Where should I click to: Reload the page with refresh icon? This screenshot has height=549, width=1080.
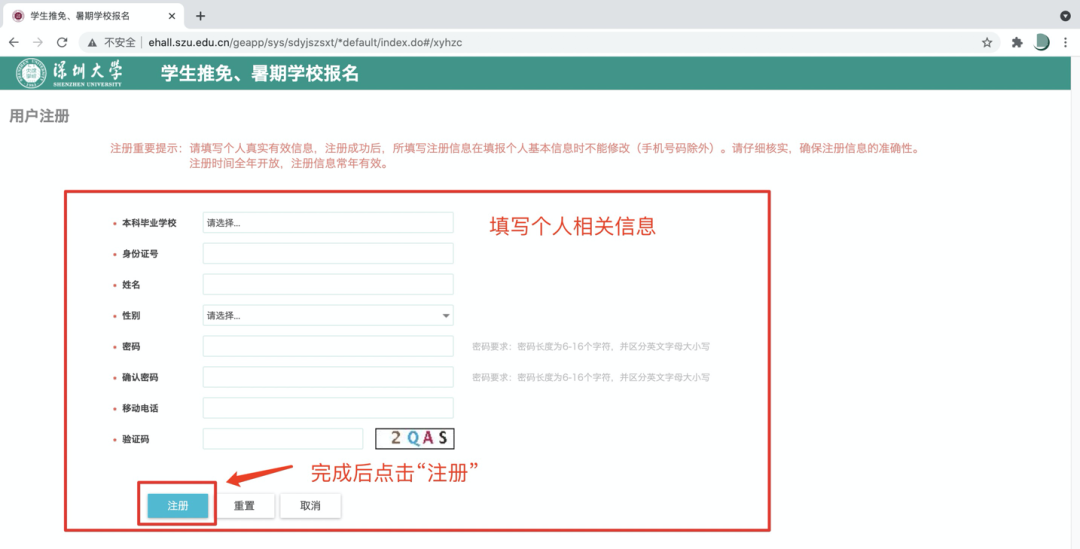[62, 42]
